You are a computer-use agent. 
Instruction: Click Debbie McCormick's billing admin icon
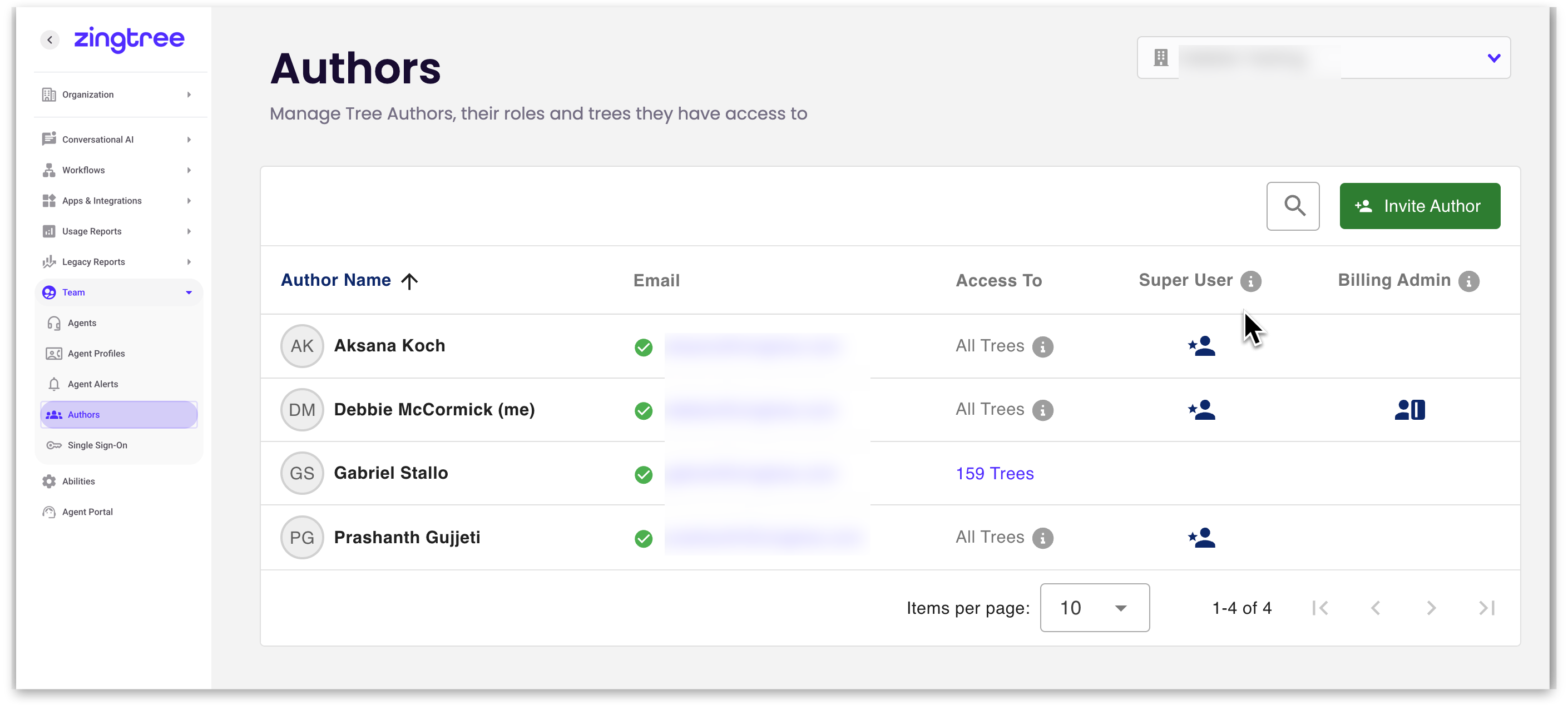click(1409, 409)
